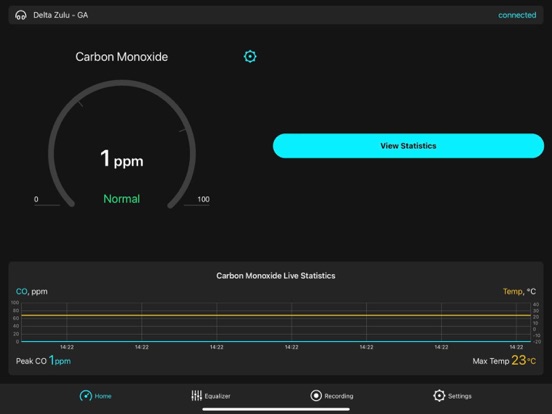Click the Peak CO 1ppm value
552x414 pixels.
point(43,360)
